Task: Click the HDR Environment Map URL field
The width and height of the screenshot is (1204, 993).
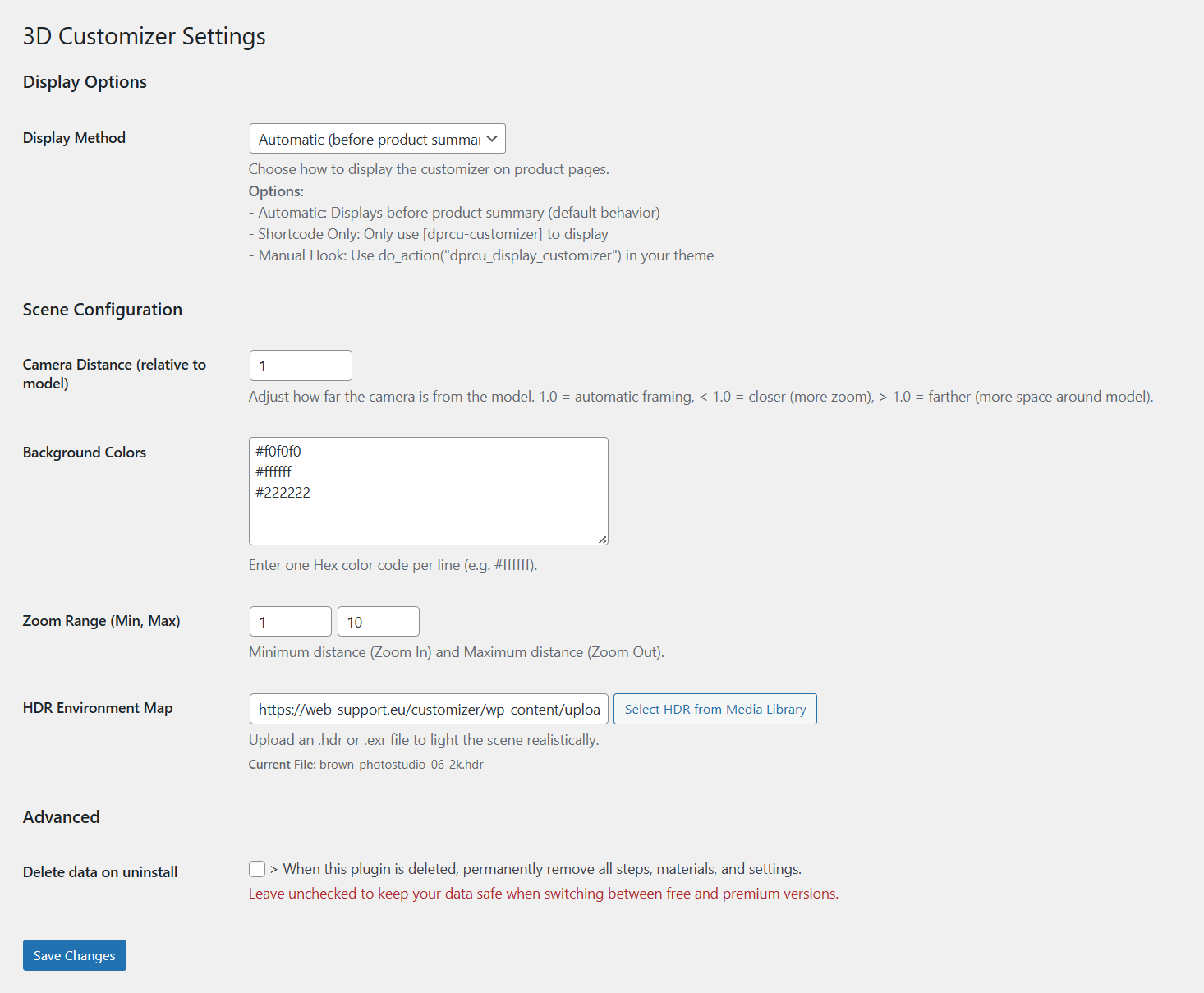Action: tap(427, 709)
